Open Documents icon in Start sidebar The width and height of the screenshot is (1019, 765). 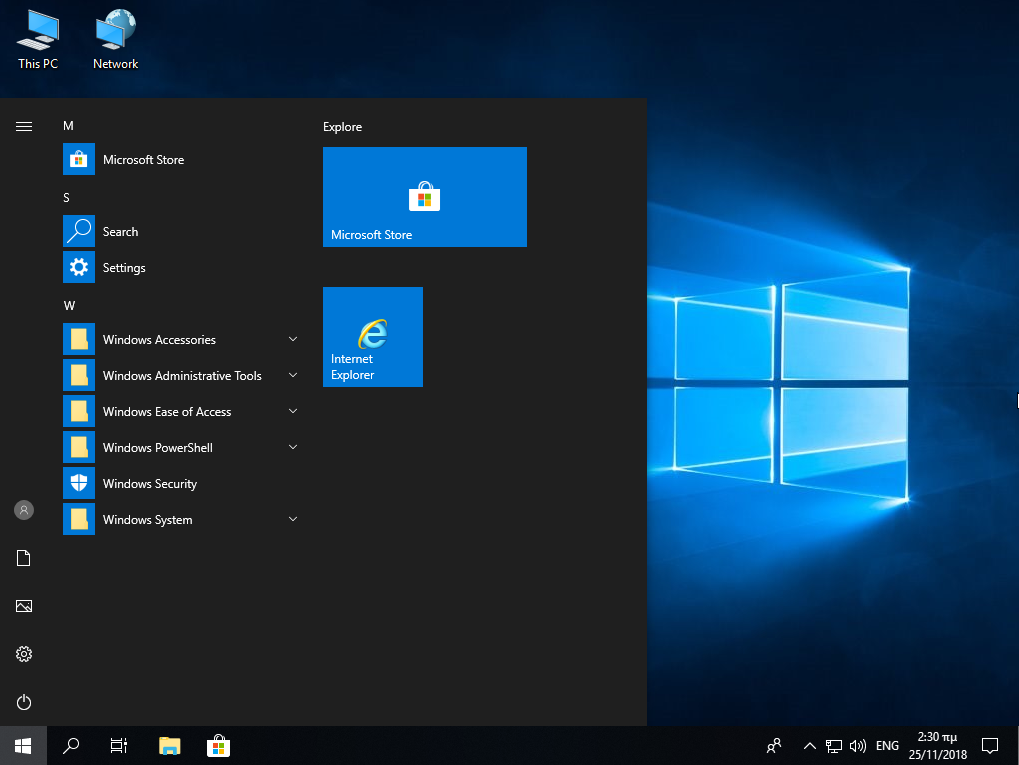[x=24, y=558]
